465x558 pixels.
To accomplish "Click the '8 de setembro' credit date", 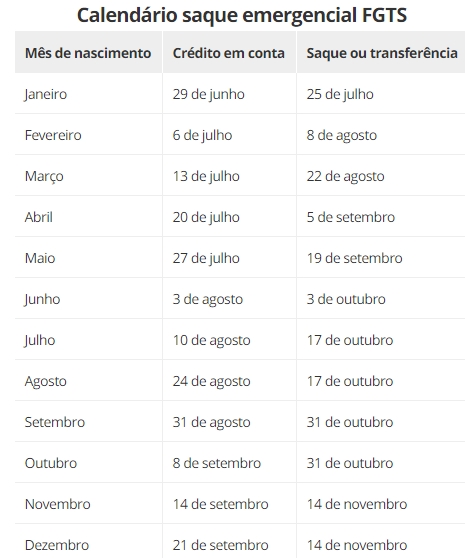I will coord(217,463).
